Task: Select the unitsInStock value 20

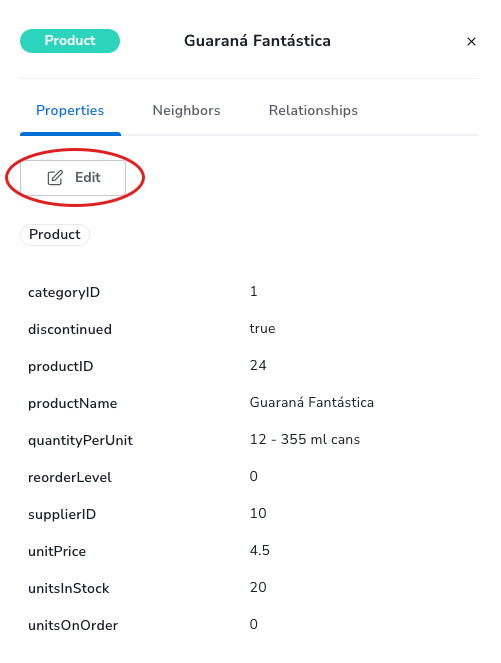Action: tap(258, 587)
